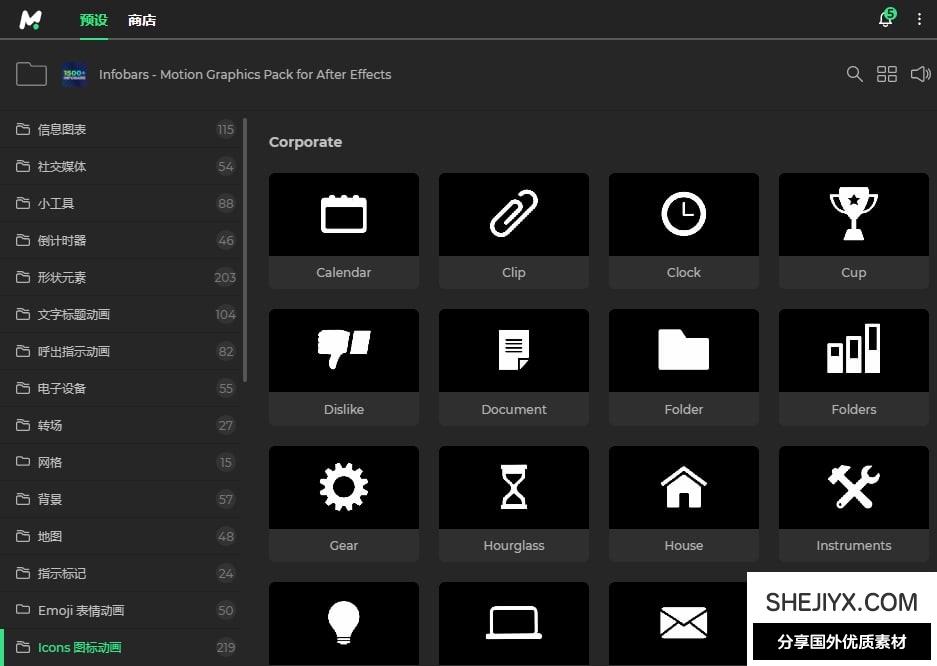937x666 pixels.
Task: Click the Motion Bro logo icon
Action: click(31, 20)
